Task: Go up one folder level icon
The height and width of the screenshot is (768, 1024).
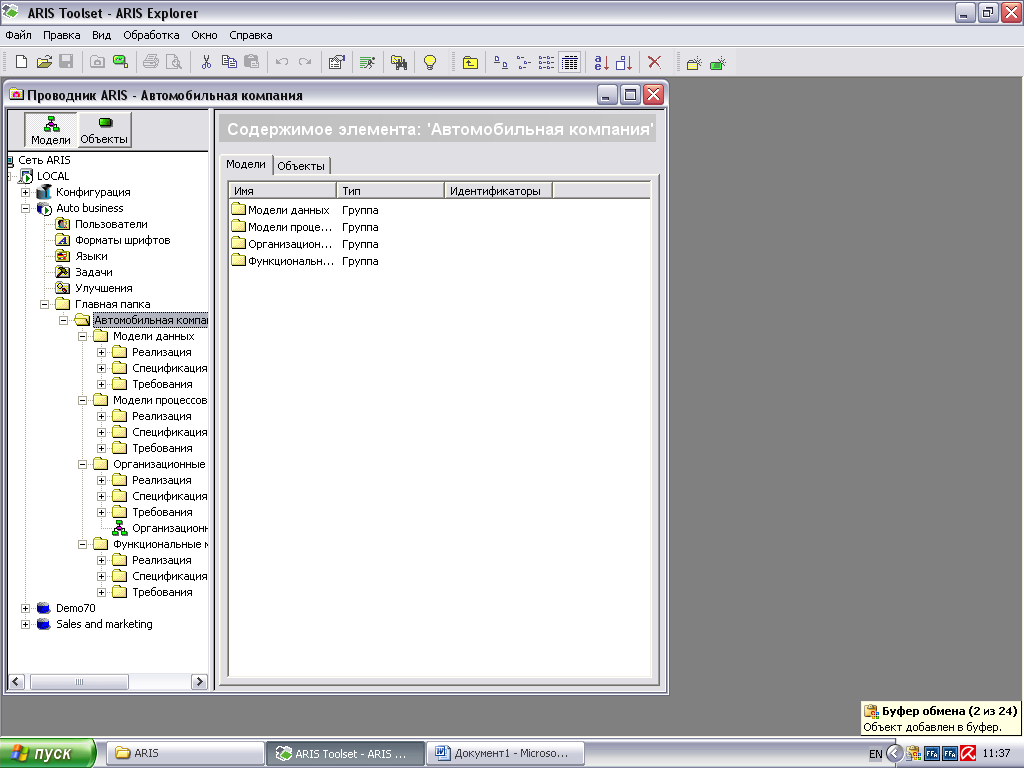Action: (x=470, y=62)
